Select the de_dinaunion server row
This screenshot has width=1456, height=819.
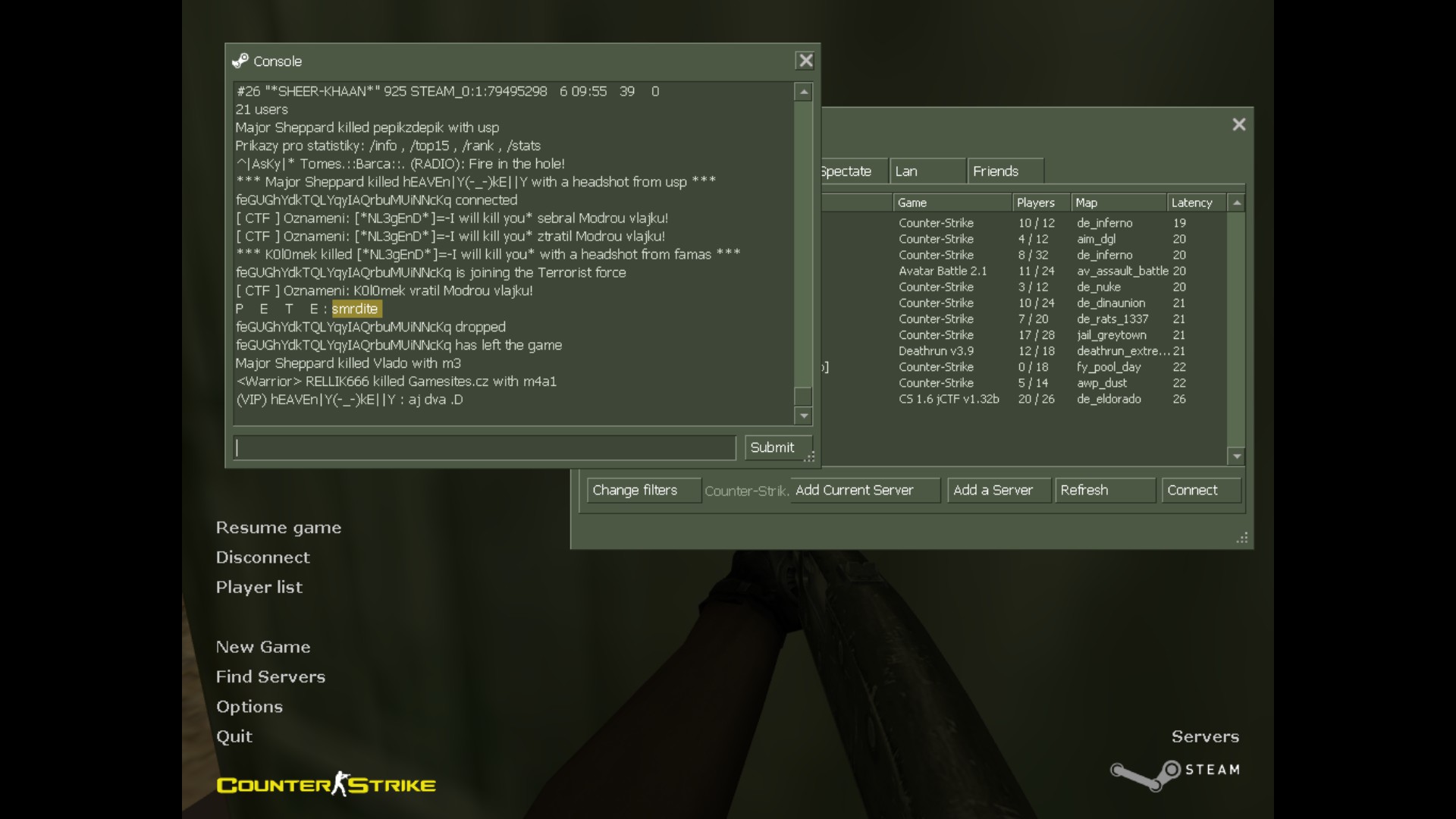click(x=1024, y=303)
